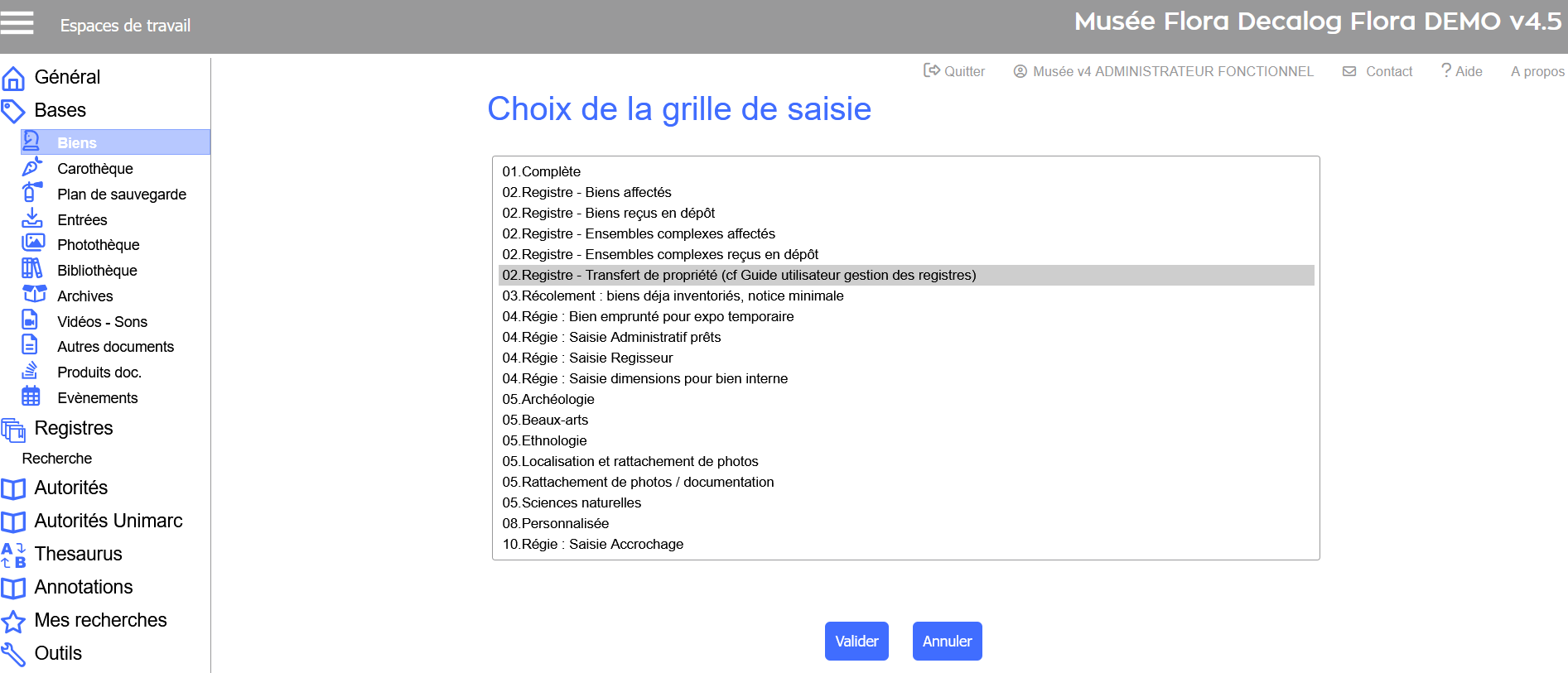
Task: Click the Photothèque image icon
Action: click(33, 243)
